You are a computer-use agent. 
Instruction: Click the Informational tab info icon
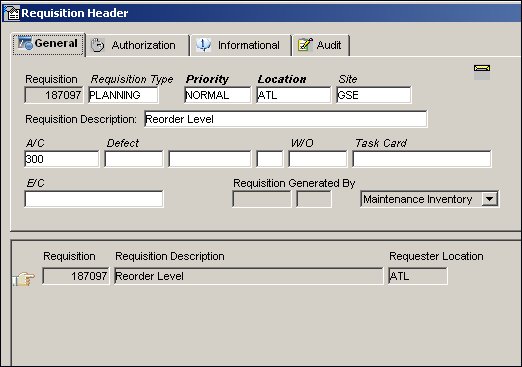coord(203,45)
